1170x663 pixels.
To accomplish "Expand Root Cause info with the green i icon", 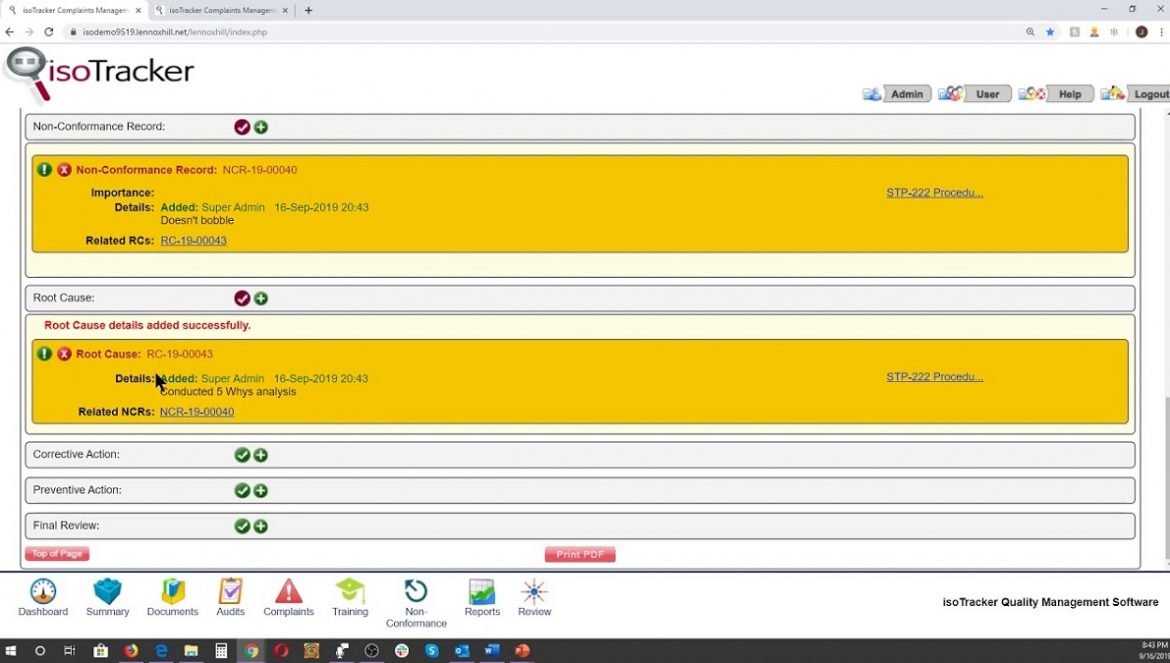I will (44, 353).
